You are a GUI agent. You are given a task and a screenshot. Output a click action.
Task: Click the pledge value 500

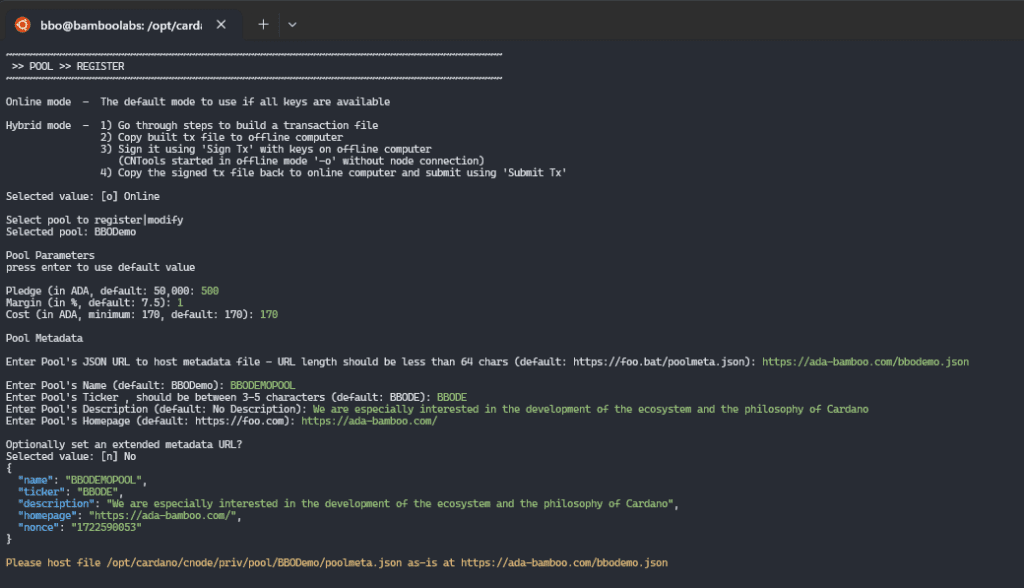(210, 291)
